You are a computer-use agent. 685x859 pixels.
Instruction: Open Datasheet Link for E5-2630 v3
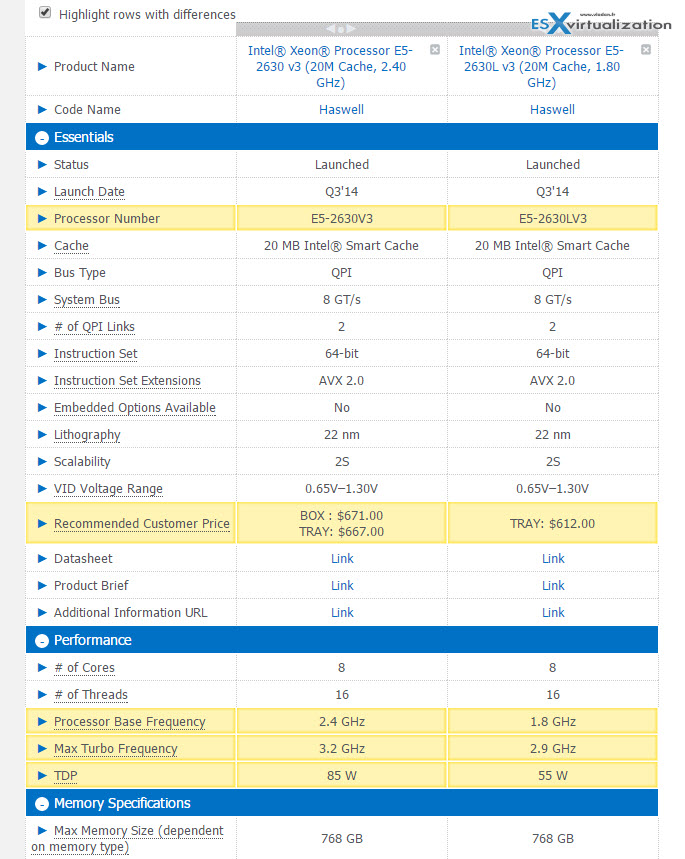point(342,558)
